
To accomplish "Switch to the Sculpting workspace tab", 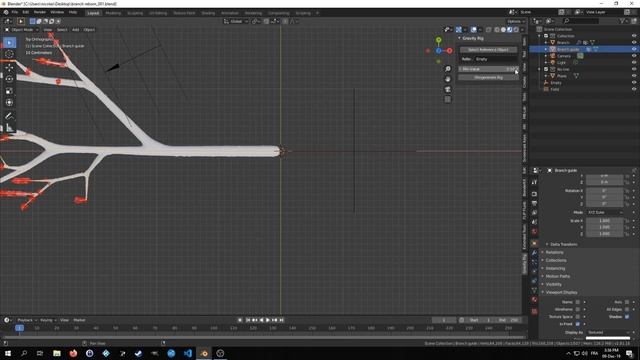I will [x=135, y=13].
